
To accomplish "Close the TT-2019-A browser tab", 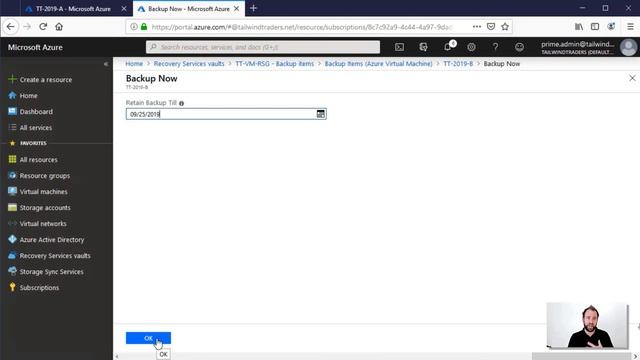I will [124, 9].
